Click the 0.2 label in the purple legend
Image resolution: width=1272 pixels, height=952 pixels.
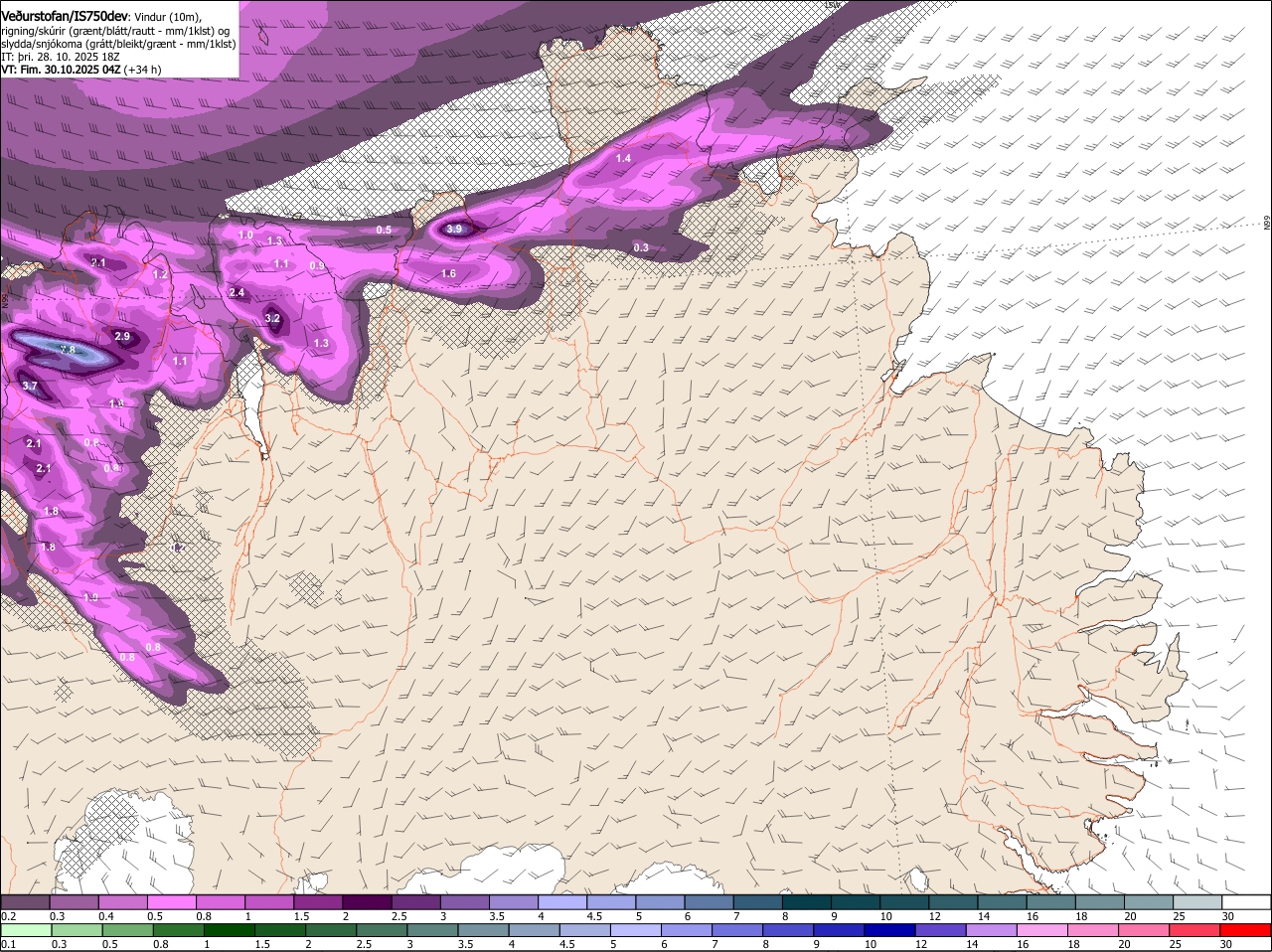click(x=8, y=915)
